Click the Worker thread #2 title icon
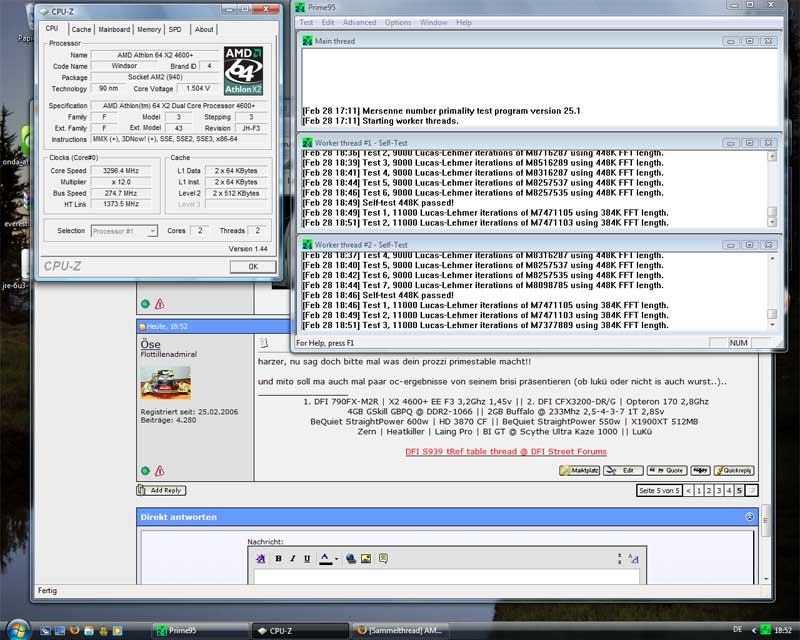Viewport: 800px width, 640px height. point(307,244)
